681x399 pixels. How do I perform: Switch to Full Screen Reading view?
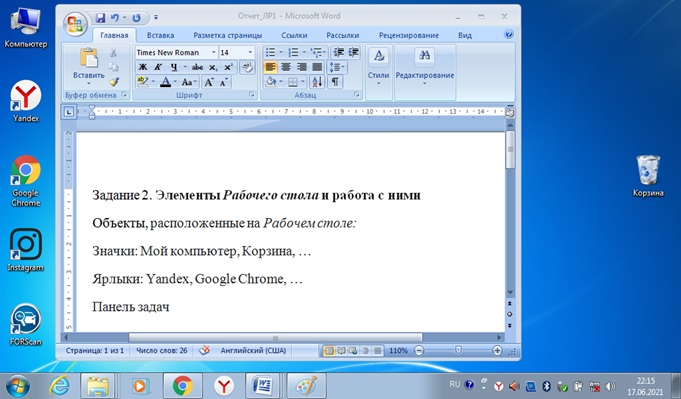[x=341, y=350]
